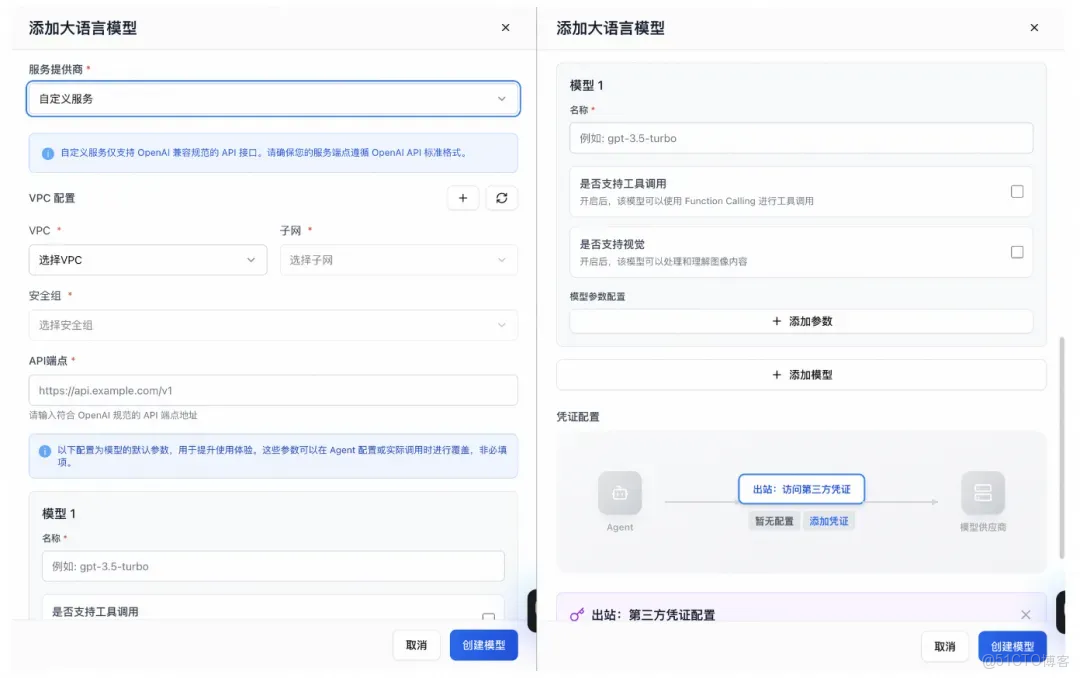1080x678 pixels.
Task: Enable 是否支持工具调用 in the right panel
Action: coord(1017,191)
